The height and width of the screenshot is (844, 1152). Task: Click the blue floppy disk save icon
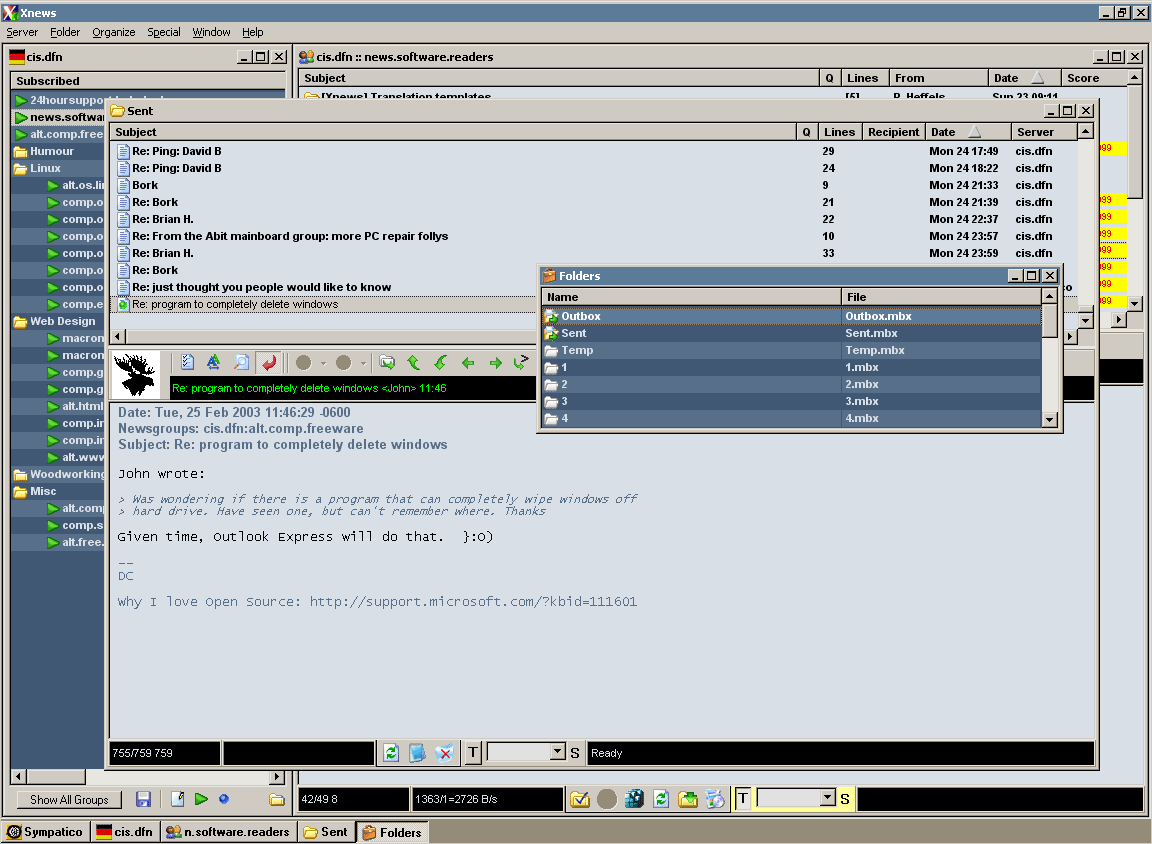click(x=143, y=799)
